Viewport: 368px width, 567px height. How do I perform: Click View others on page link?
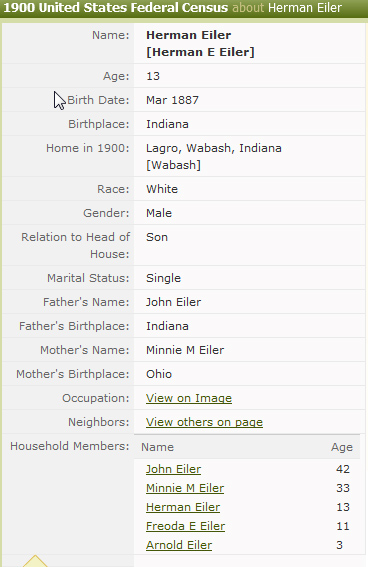click(x=204, y=422)
